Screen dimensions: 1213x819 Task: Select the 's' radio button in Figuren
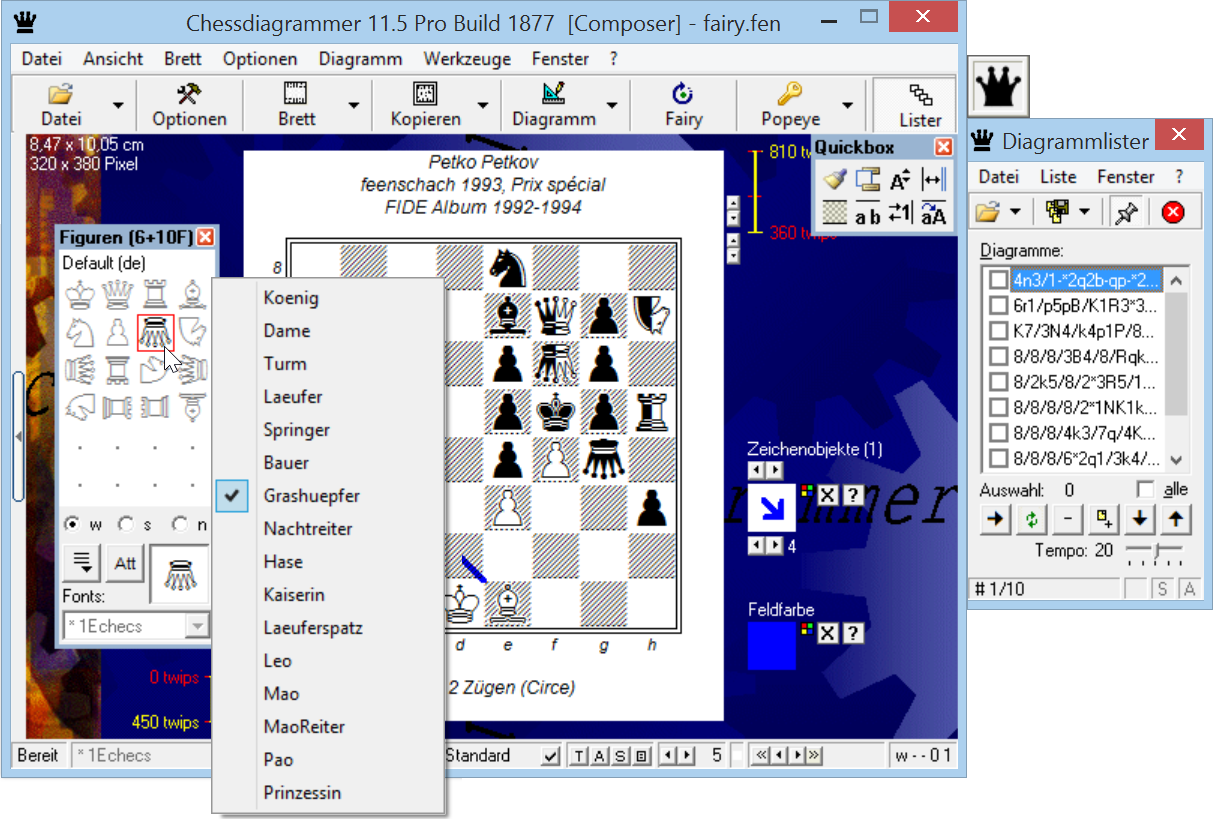point(125,524)
